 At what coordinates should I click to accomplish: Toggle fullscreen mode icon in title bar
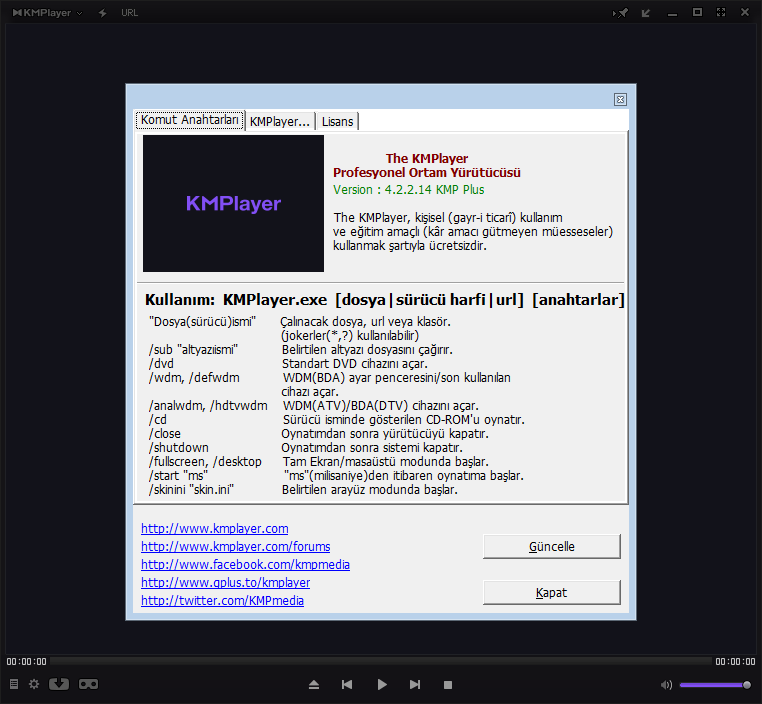click(721, 12)
